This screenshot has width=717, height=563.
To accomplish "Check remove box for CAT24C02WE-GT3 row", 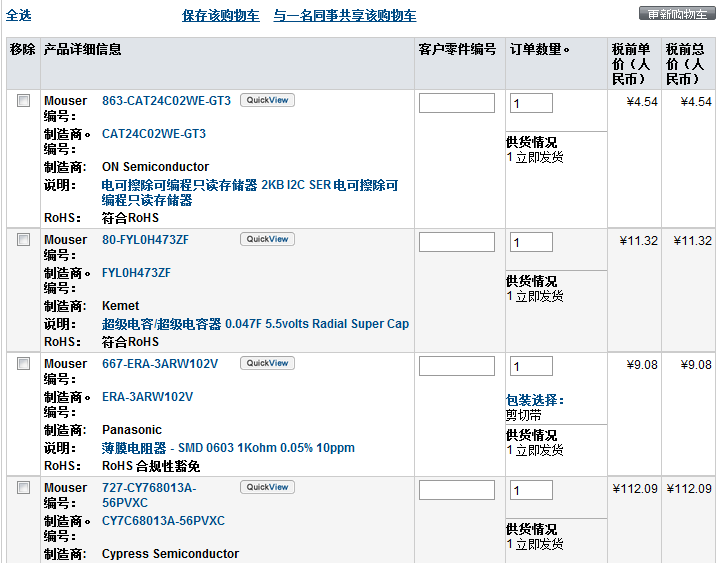I will point(23,101).
